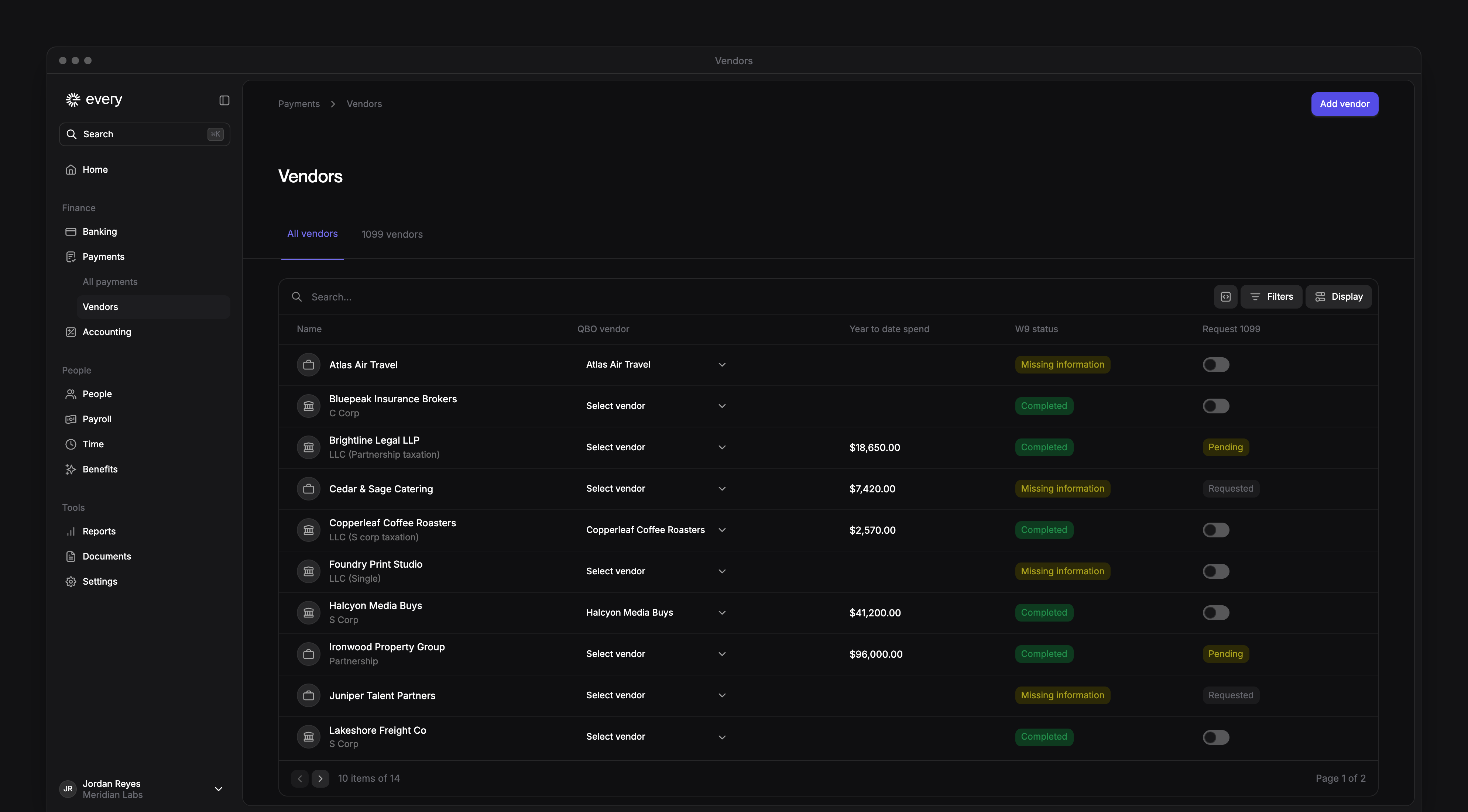Click the Documents file icon
Screen dimensions: 1468x812
71,557
